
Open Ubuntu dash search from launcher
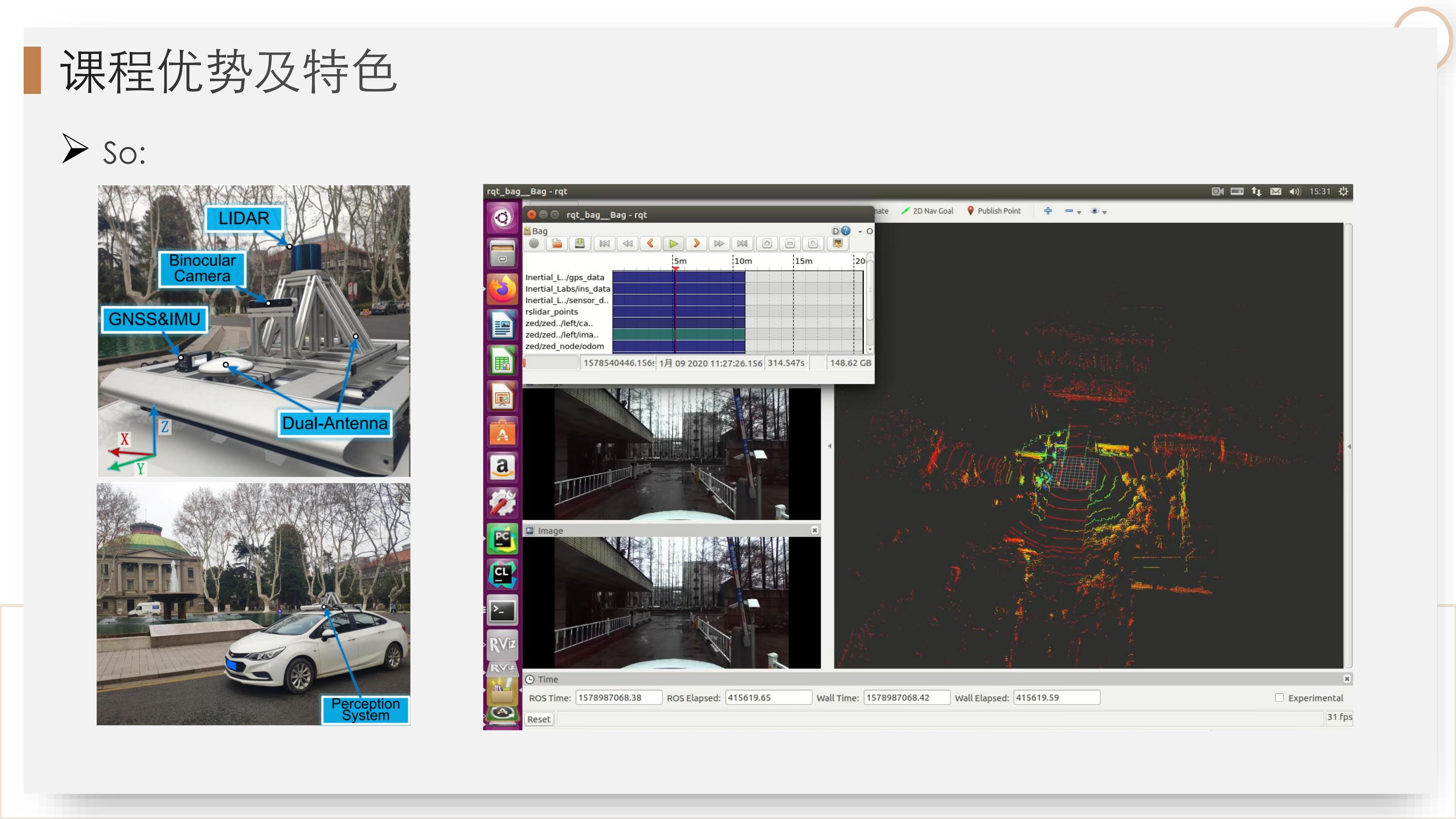click(x=502, y=218)
